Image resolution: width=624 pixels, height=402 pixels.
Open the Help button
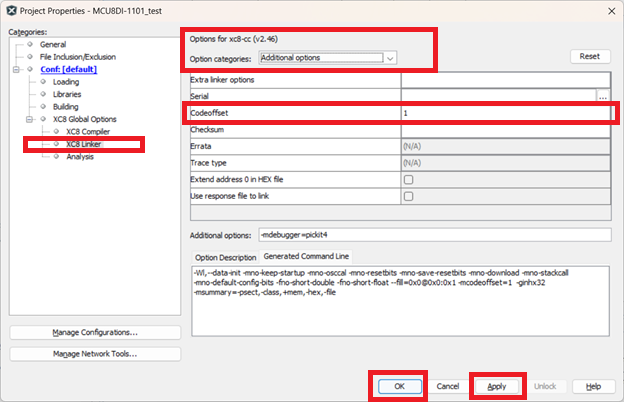pyautogui.click(x=593, y=385)
